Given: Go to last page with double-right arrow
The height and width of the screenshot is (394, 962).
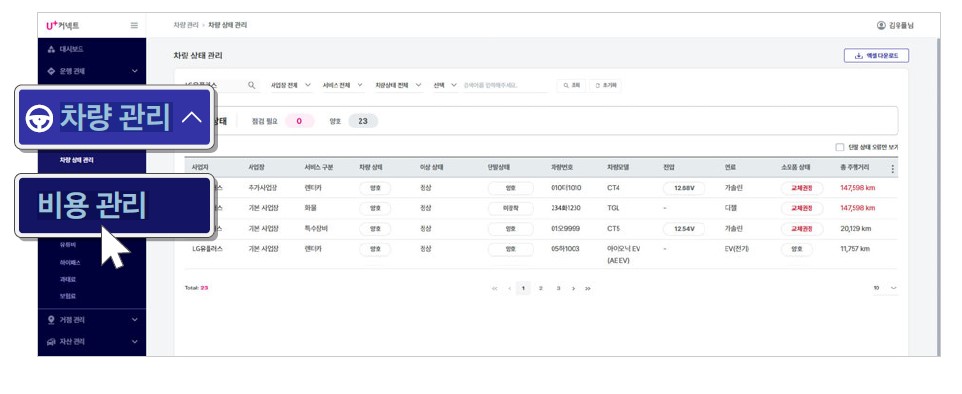Looking at the screenshot, I should tap(588, 288).
